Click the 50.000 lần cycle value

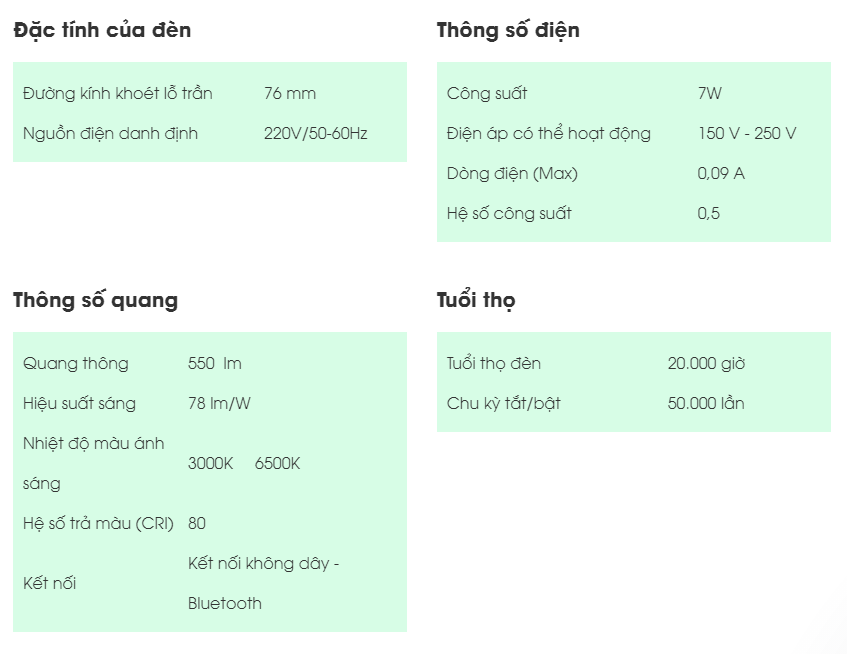706,403
